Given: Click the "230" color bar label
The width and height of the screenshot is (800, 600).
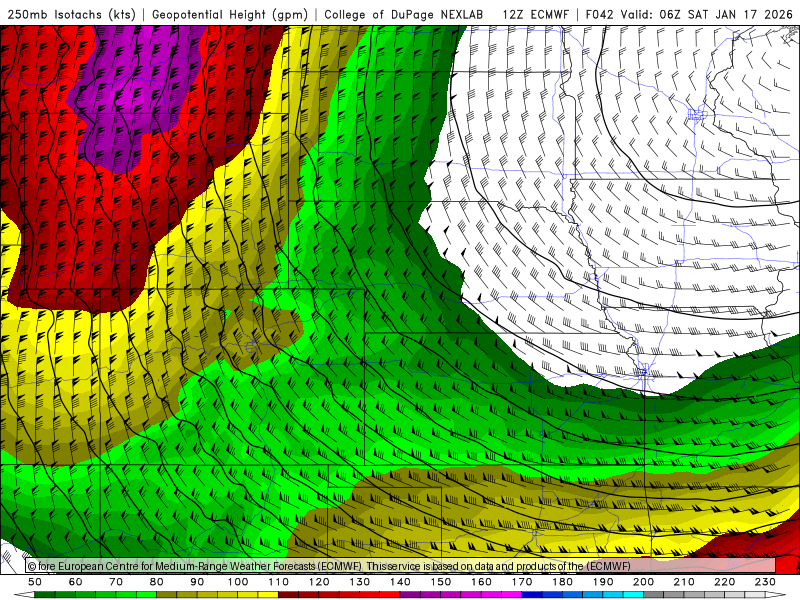Looking at the screenshot, I should click(765, 582).
